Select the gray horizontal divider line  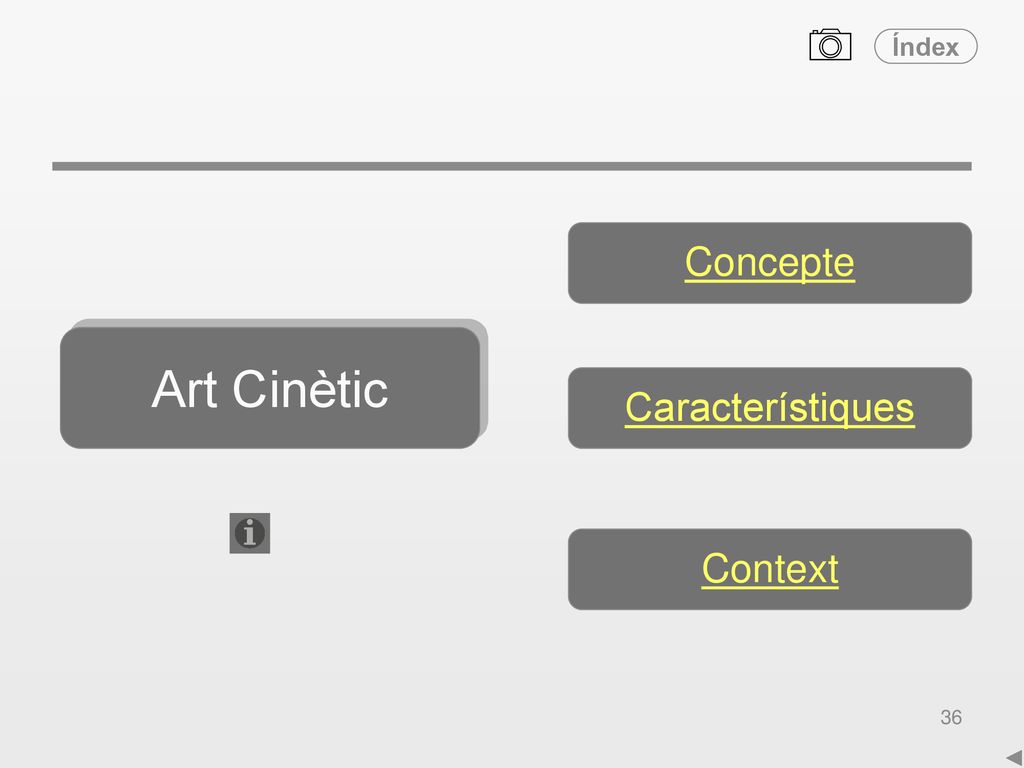tap(512, 167)
